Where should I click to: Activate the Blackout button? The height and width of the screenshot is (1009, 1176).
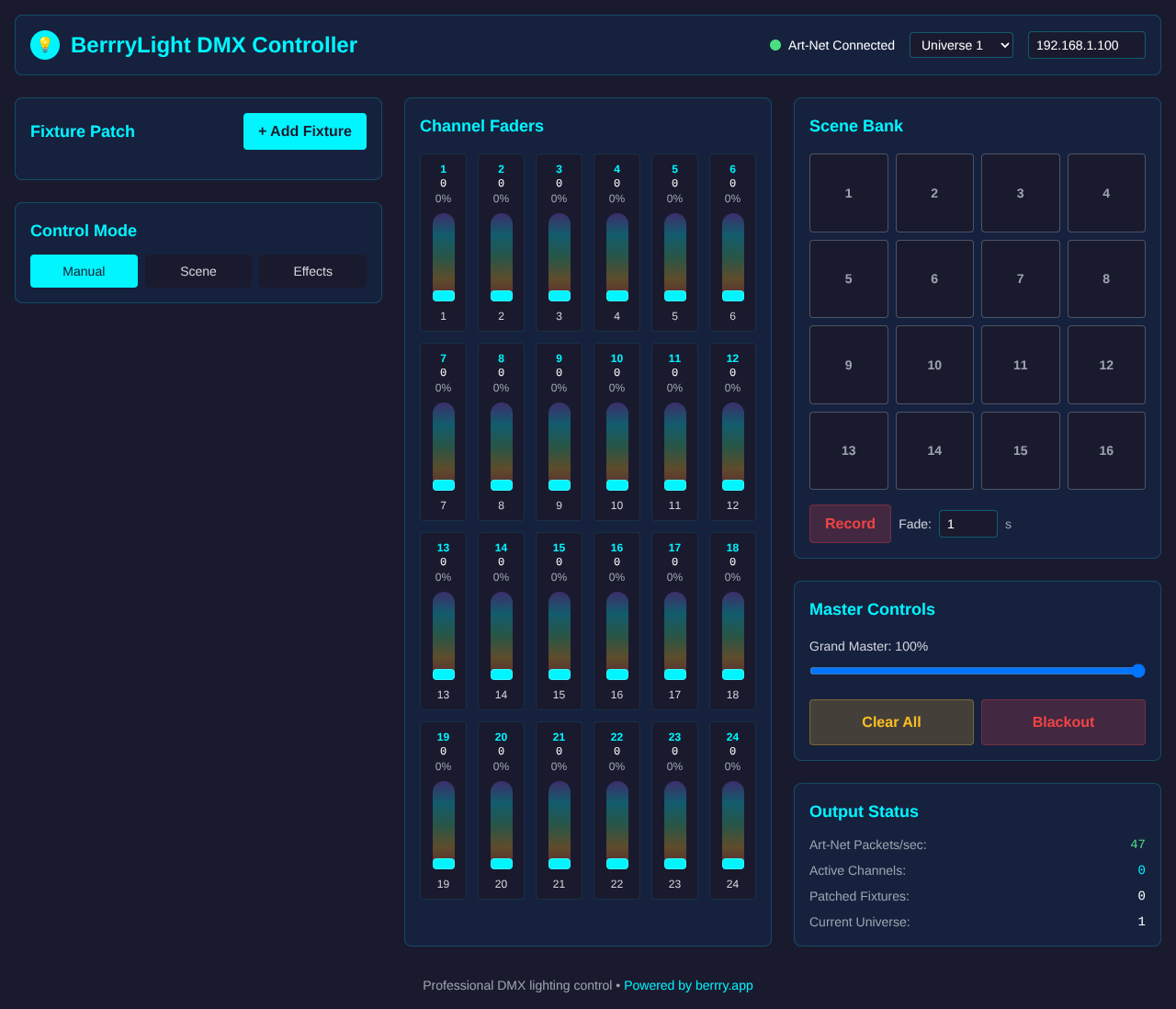point(1063,722)
